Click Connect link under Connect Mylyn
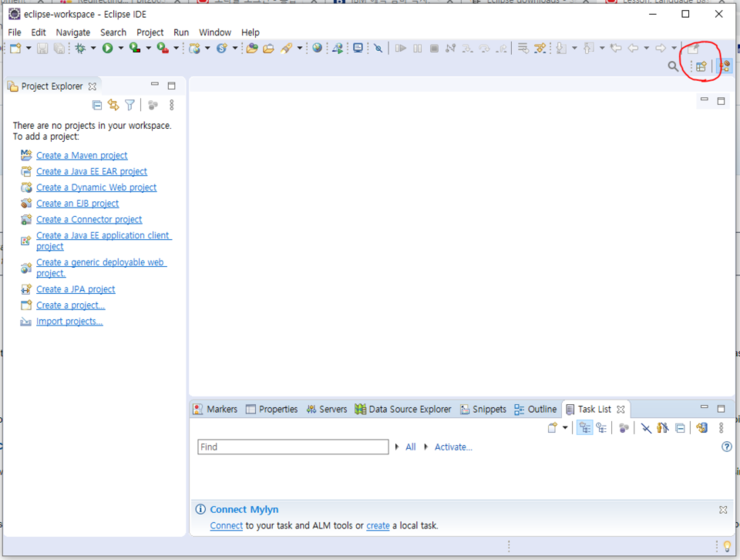 tap(226, 526)
